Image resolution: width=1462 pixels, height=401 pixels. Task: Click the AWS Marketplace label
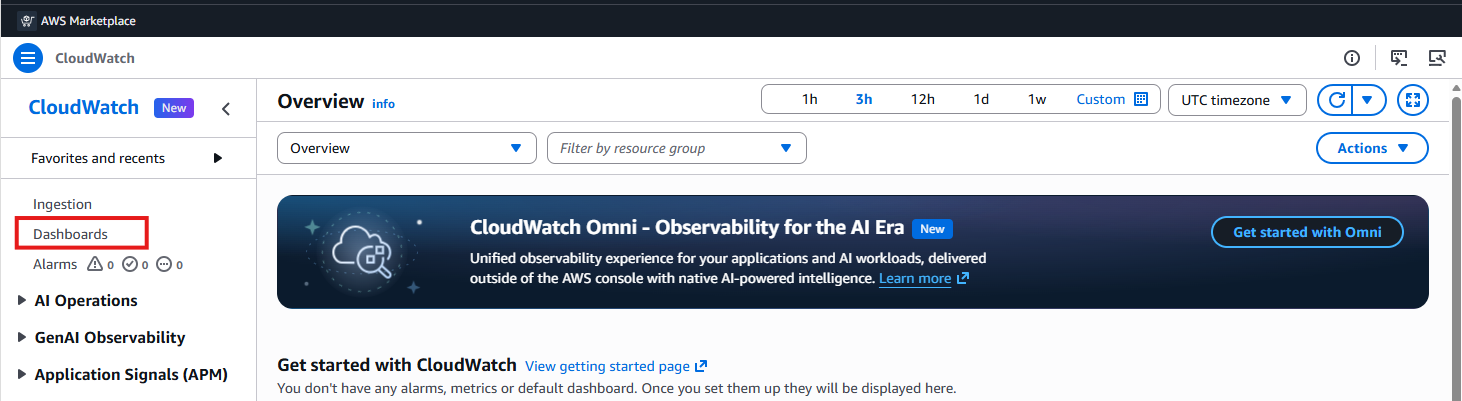(88, 20)
